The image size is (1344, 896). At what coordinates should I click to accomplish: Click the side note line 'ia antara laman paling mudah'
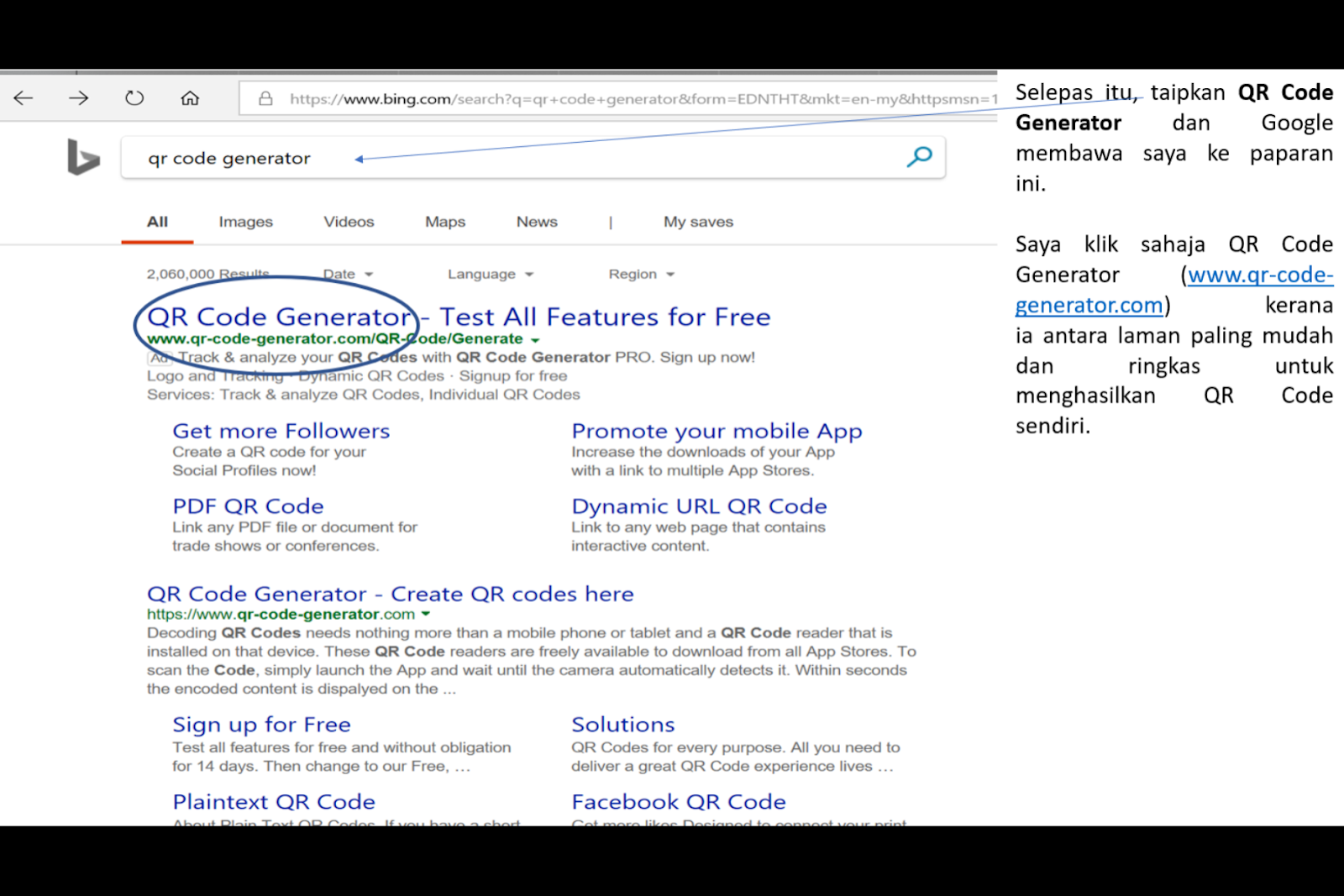(x=1174, y=336)
